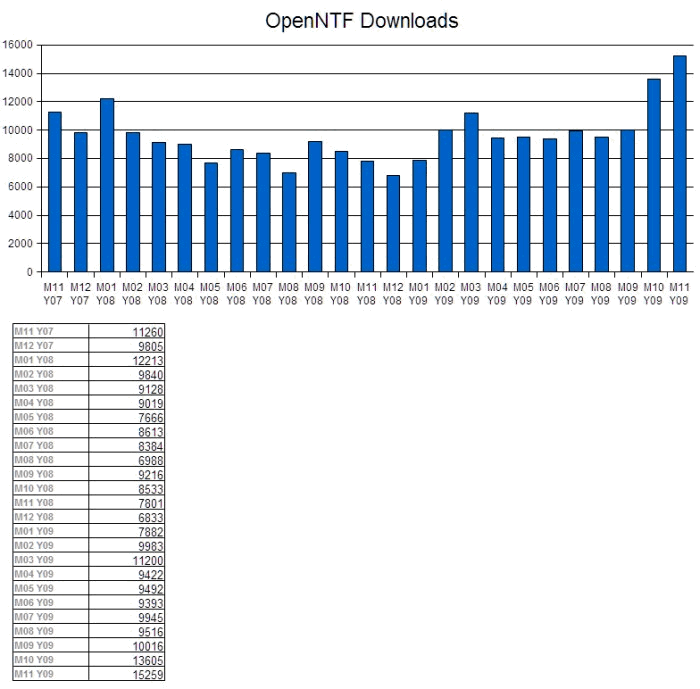This screenshot has width=700, height=689.
Task: Click the M11 Y07 table row label
Action: [x=34, y=331]
